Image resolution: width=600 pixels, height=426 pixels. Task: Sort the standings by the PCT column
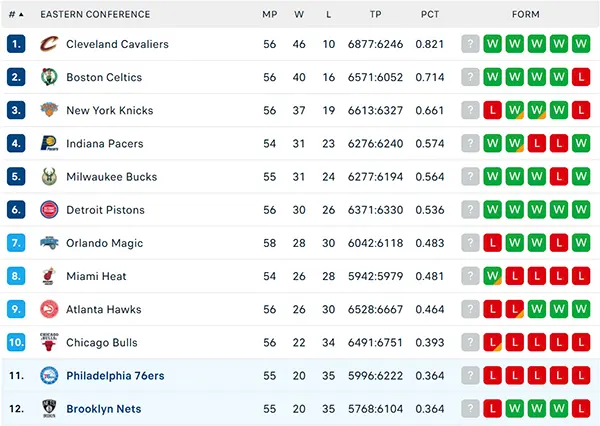coord(430,15)
